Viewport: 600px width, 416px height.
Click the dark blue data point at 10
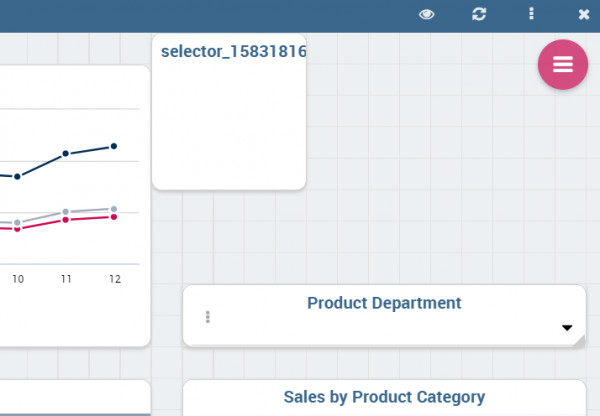pos(17,177)
